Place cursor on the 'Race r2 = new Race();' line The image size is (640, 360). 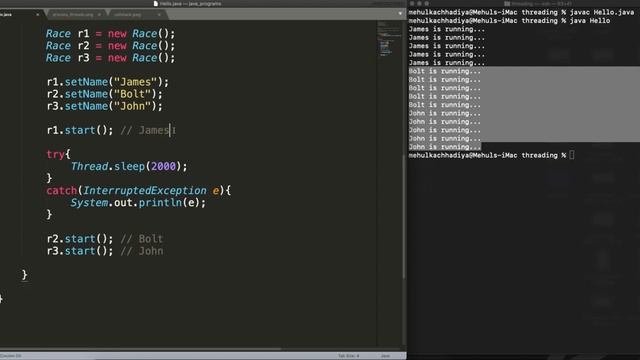[110, 46]
